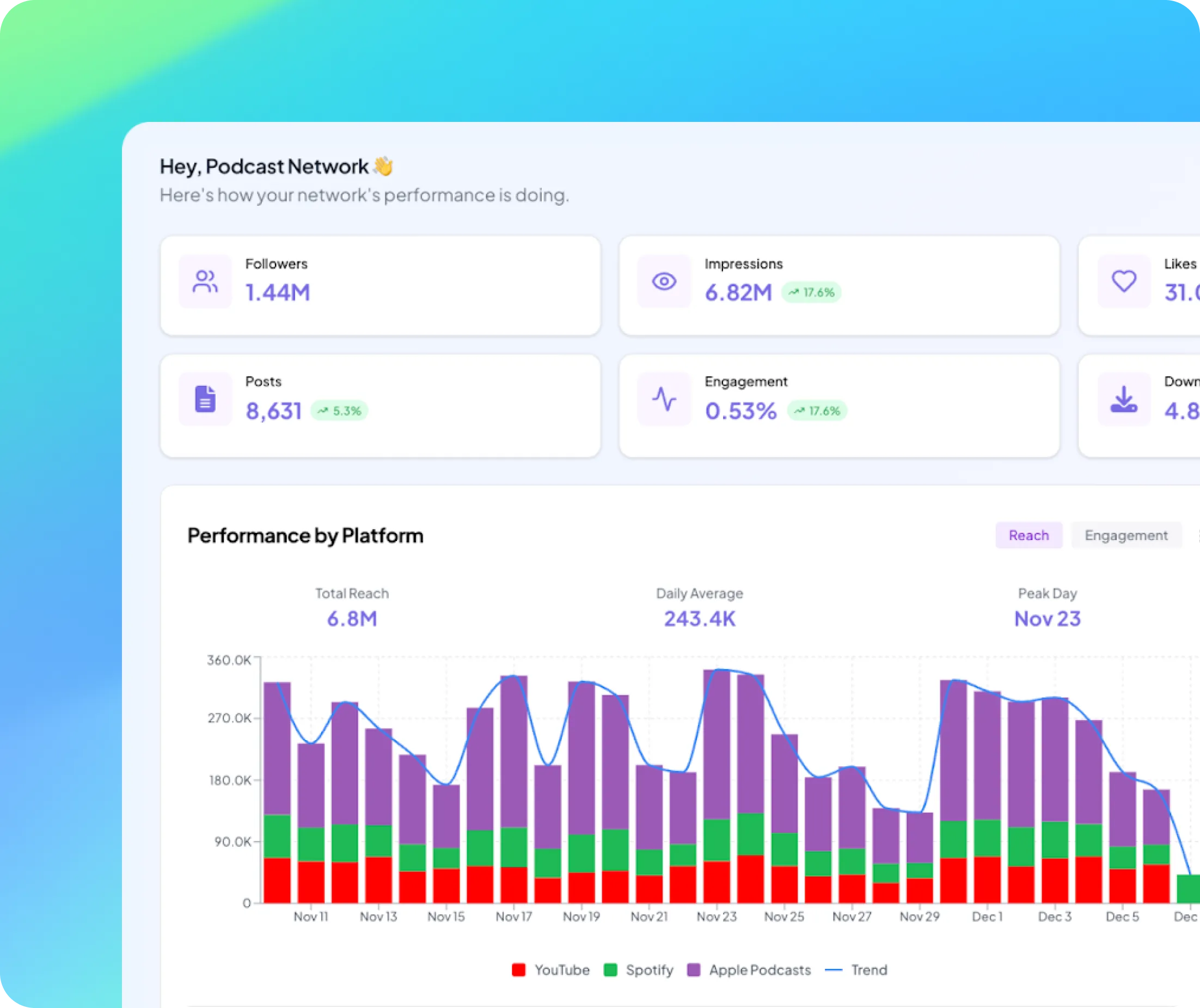Select the Likes heart icon
This screenshot has width=1200, height=1008.
1123,281
